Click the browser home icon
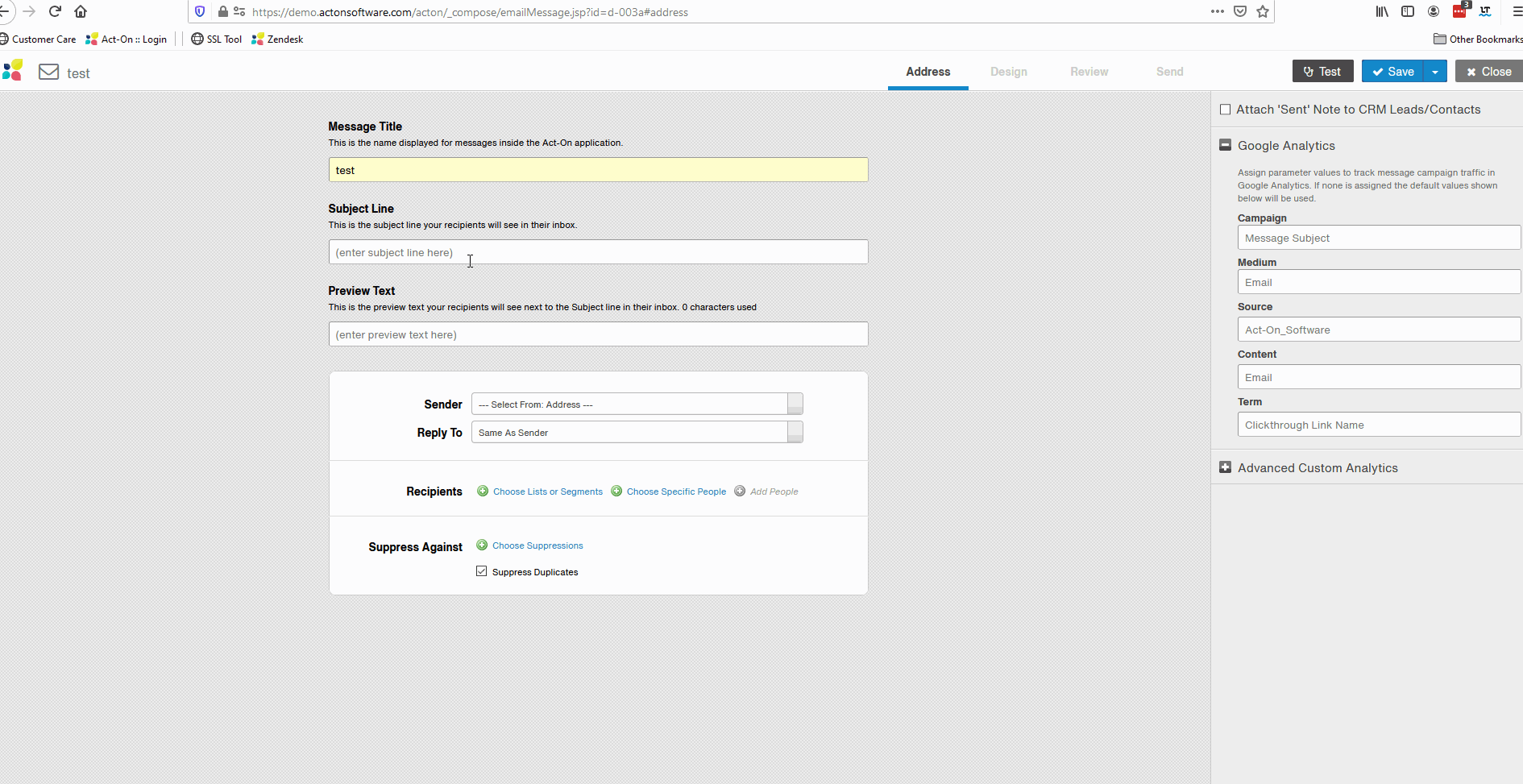The width and height of the screenshot is (1523, 784). click(81, 11)
